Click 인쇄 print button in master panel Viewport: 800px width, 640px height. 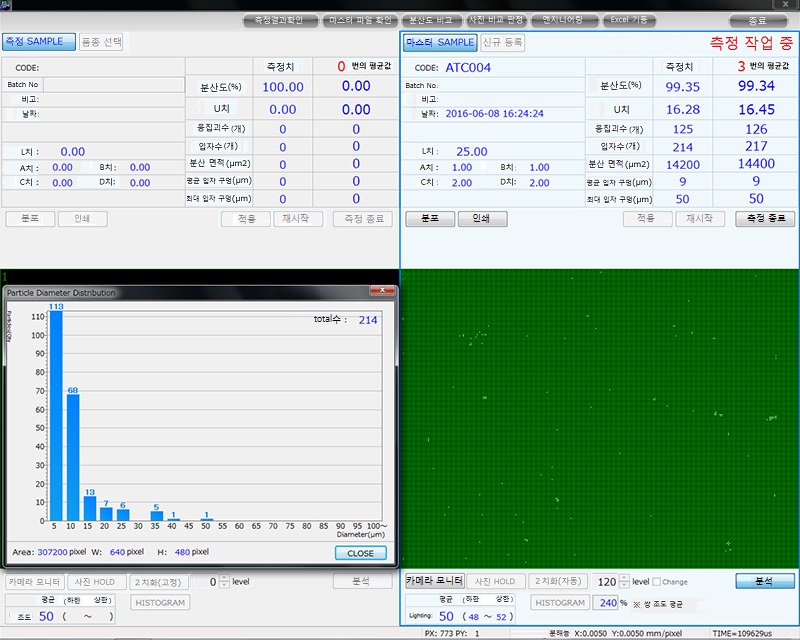(x=482, y=219)
